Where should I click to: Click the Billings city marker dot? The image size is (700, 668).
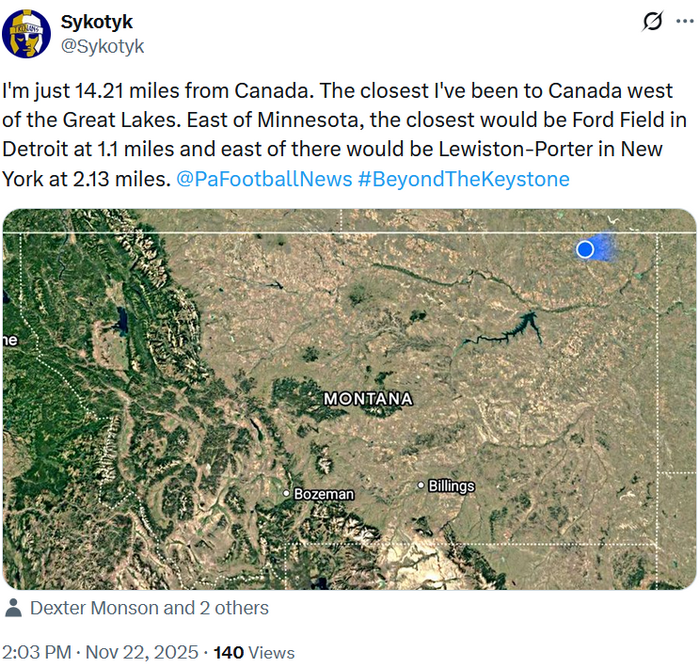(x=421, y=486)
